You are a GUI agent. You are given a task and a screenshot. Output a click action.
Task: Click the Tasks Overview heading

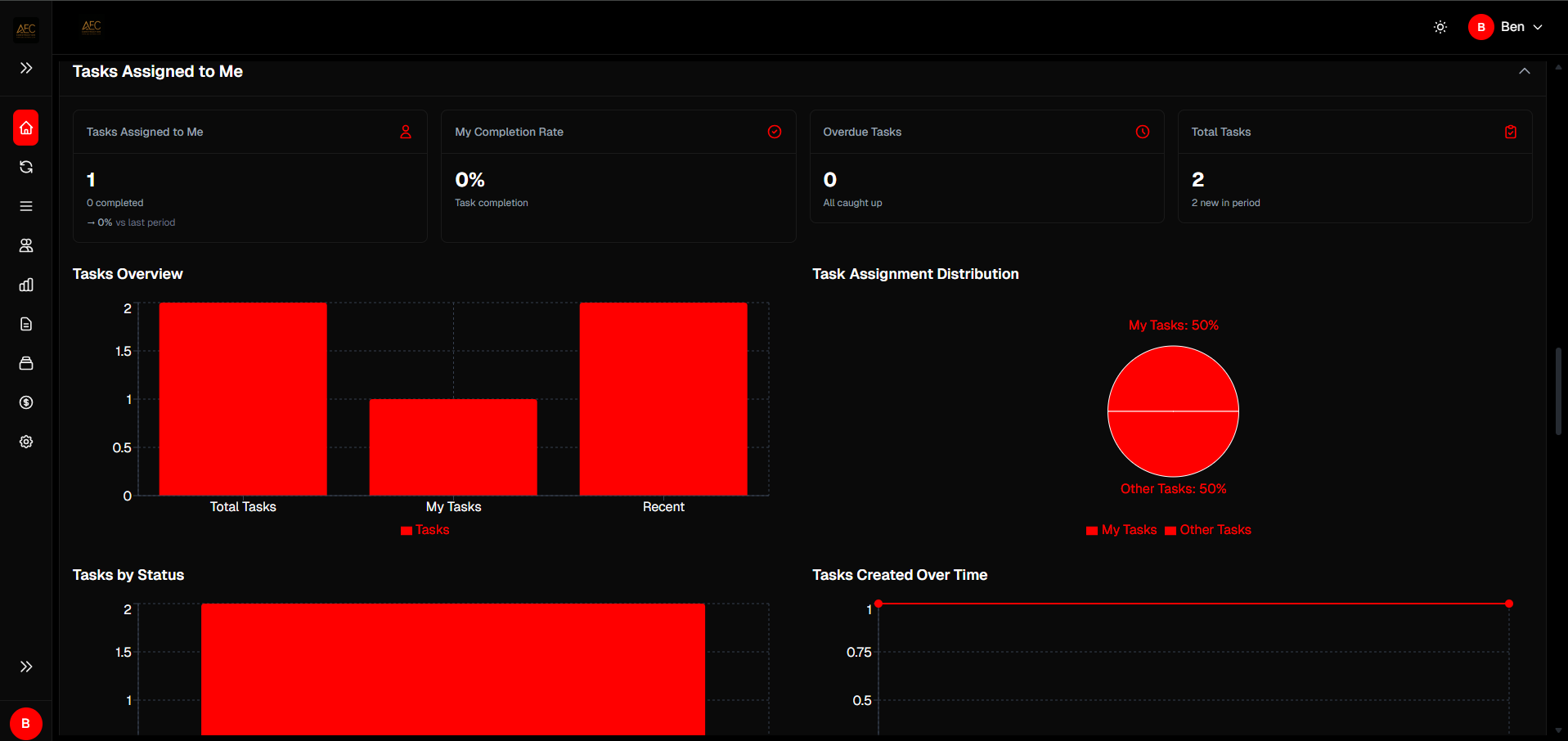(x=128, y=274)
